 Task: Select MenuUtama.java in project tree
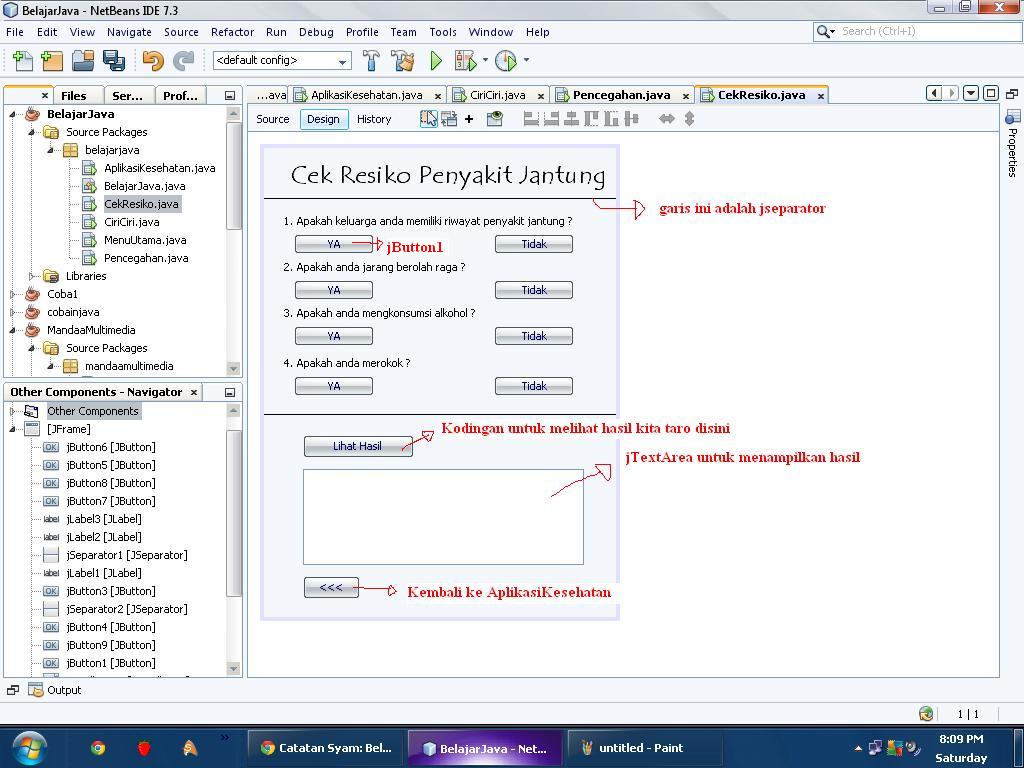145,240
